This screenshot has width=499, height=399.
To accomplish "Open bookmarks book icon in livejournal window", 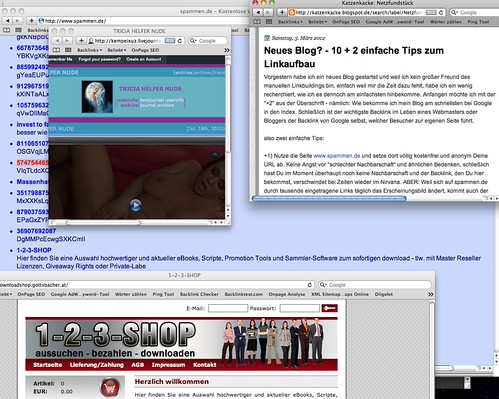I will coord(56,50).
